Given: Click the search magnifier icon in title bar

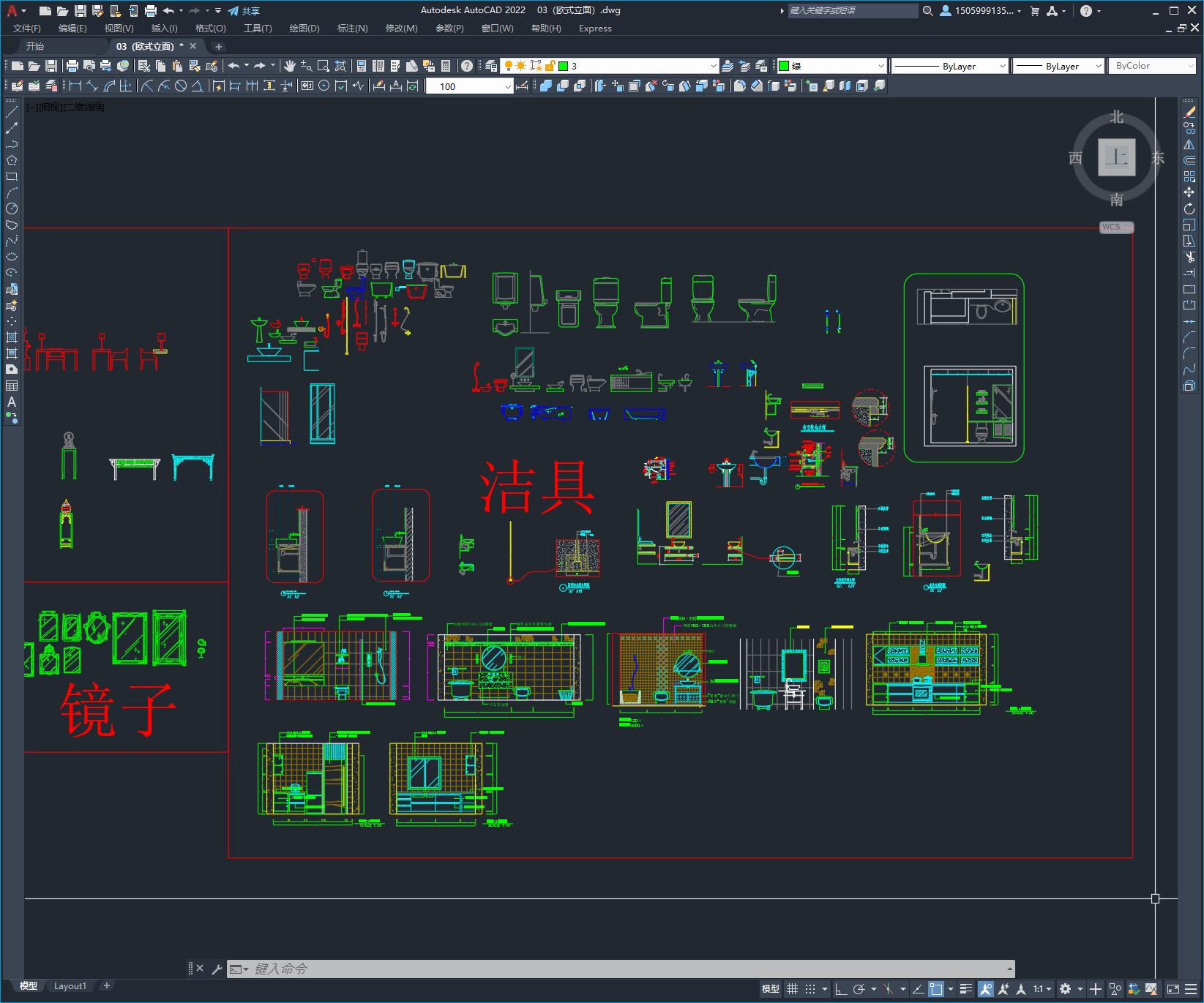Looking at the screenshot, I should click(928, 11).
